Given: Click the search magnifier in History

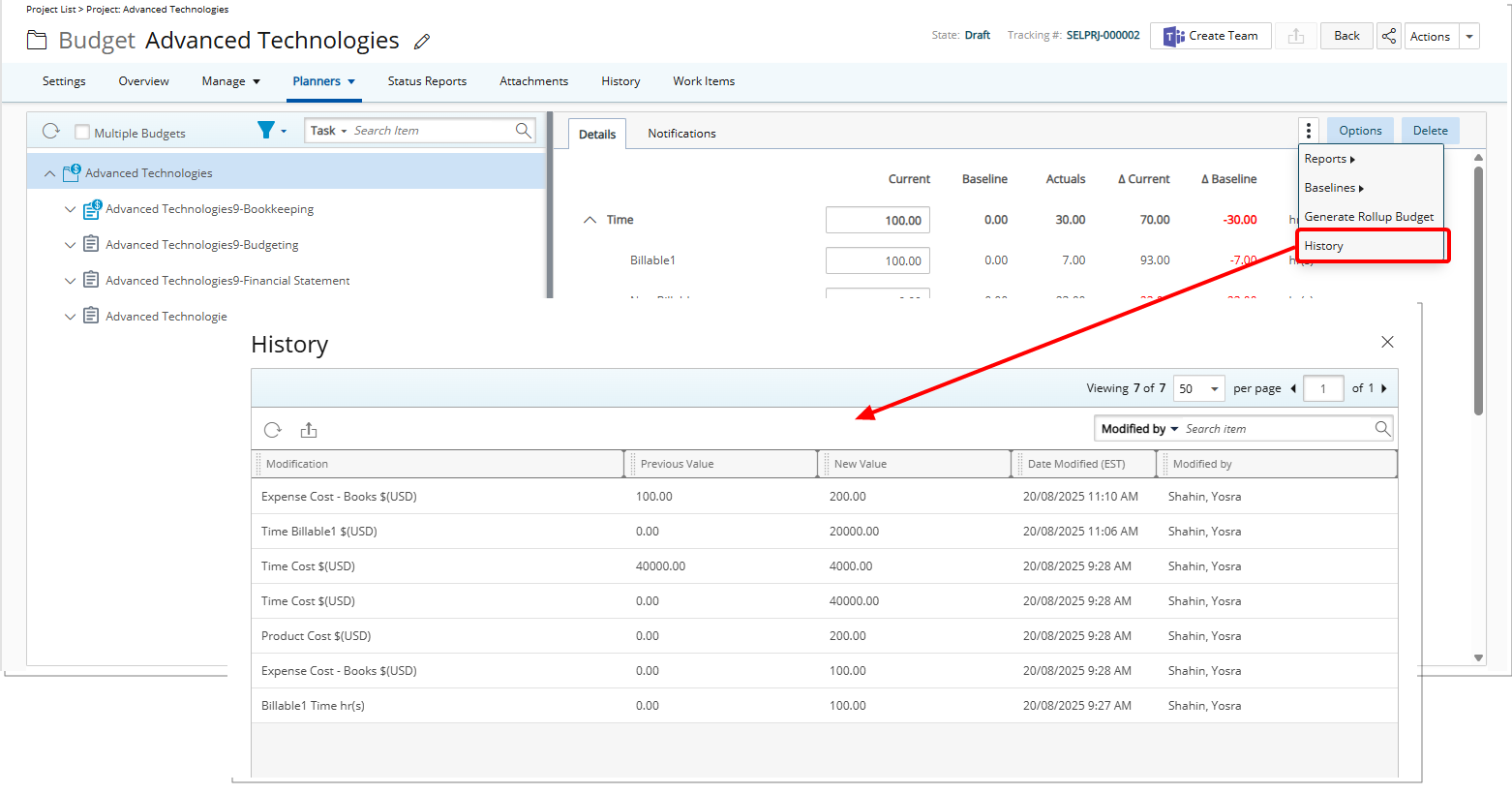Looking at the screenshot, I should [1382, 428].
